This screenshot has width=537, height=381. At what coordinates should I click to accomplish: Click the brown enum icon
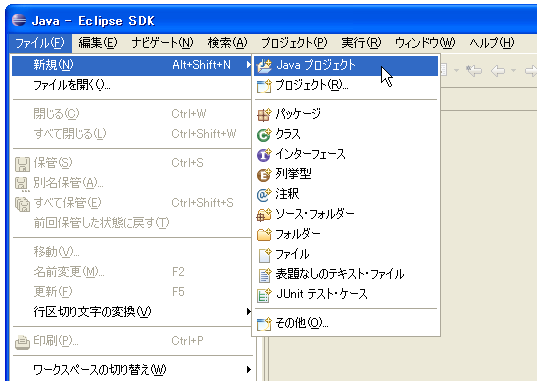[x=264, y=175]
